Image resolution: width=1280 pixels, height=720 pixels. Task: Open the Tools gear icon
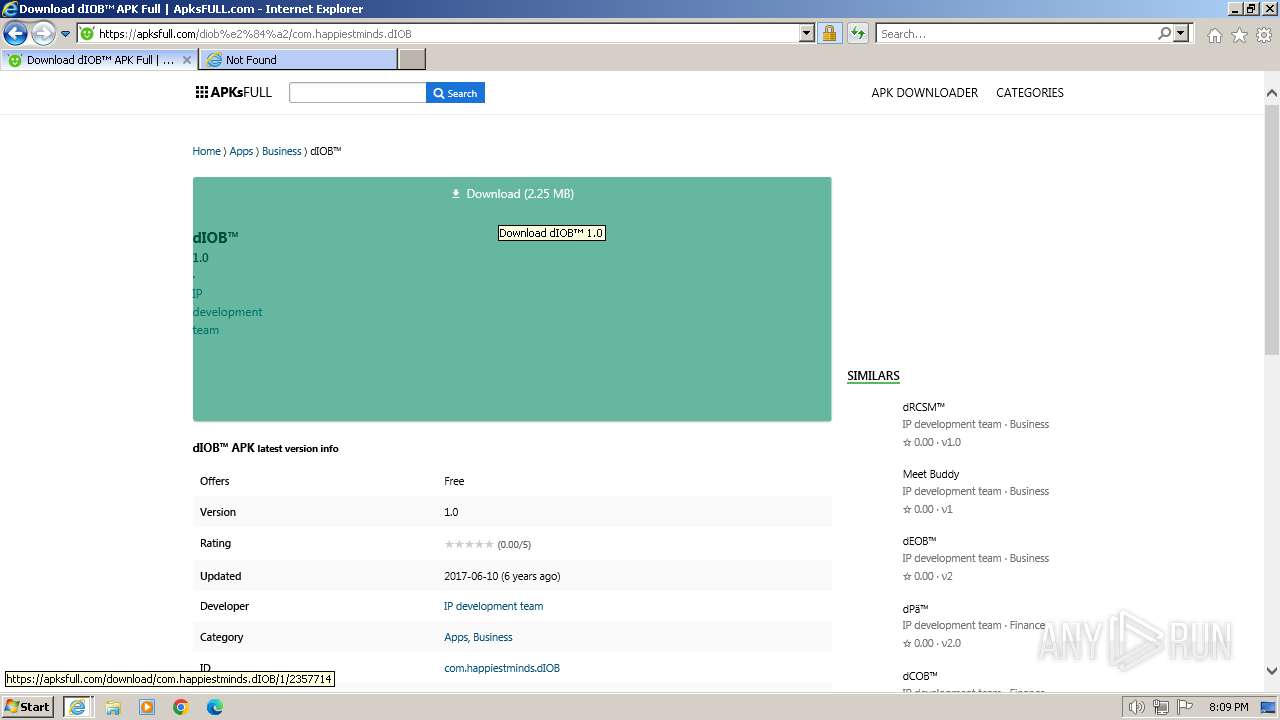tap(1264, 35)
